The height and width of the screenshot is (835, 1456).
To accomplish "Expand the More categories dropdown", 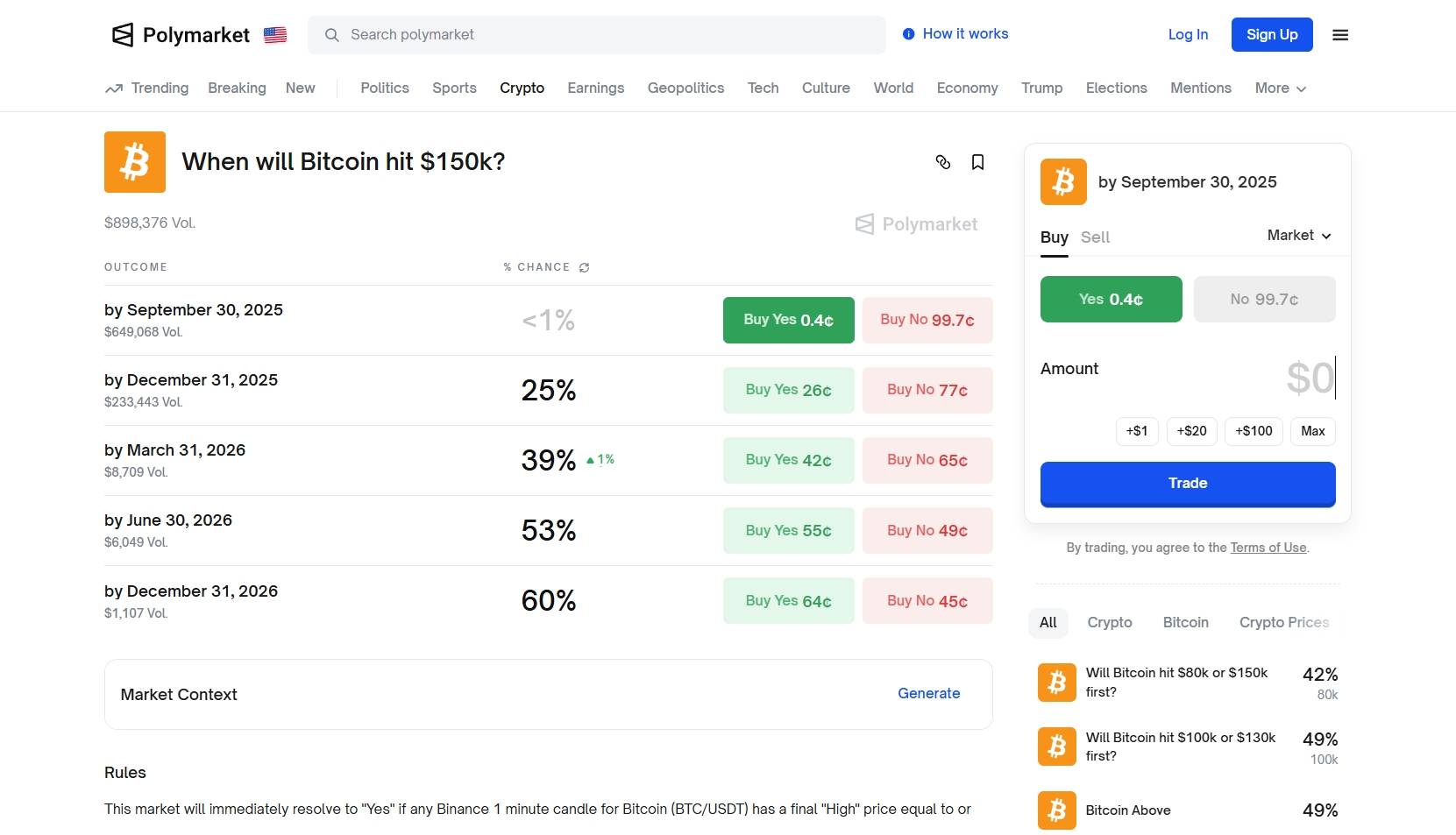I will 1280,88.
